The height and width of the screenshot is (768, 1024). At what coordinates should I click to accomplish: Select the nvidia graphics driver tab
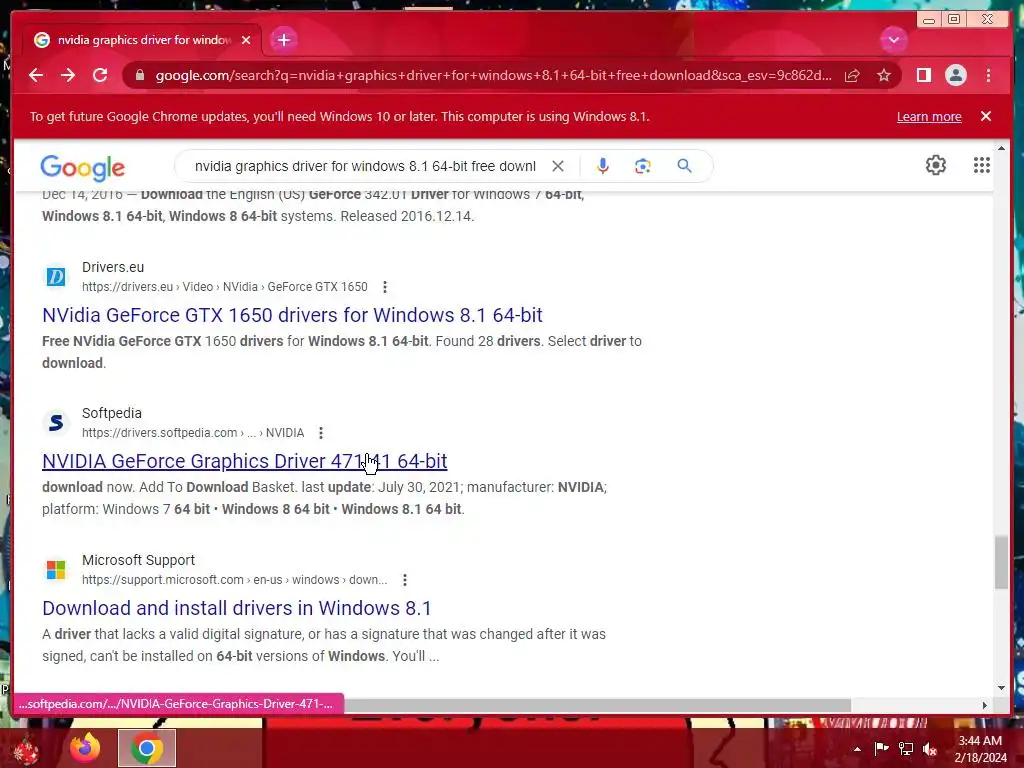(143, 40)
